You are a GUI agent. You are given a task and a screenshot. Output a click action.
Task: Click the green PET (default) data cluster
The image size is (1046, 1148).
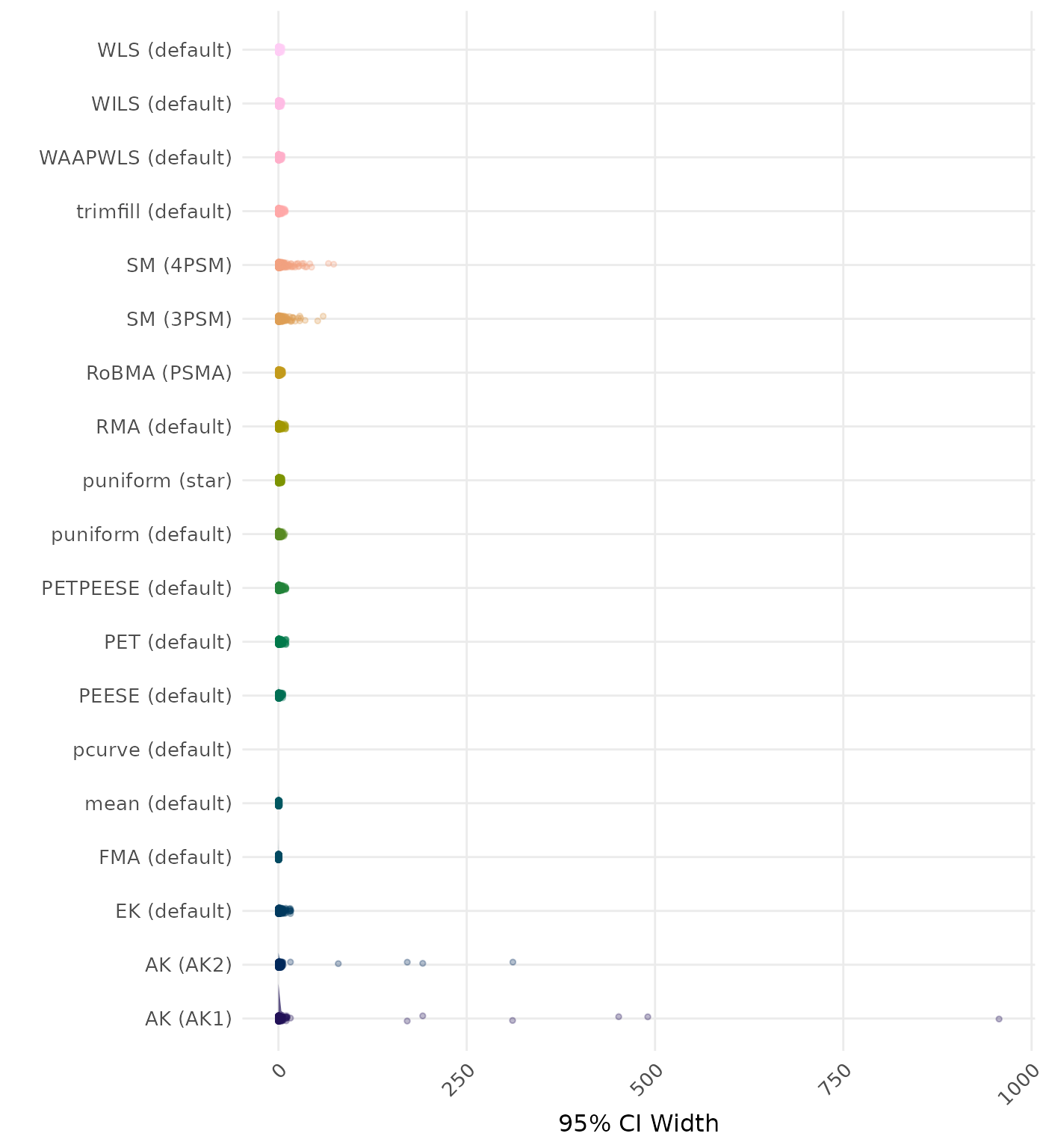281,641
